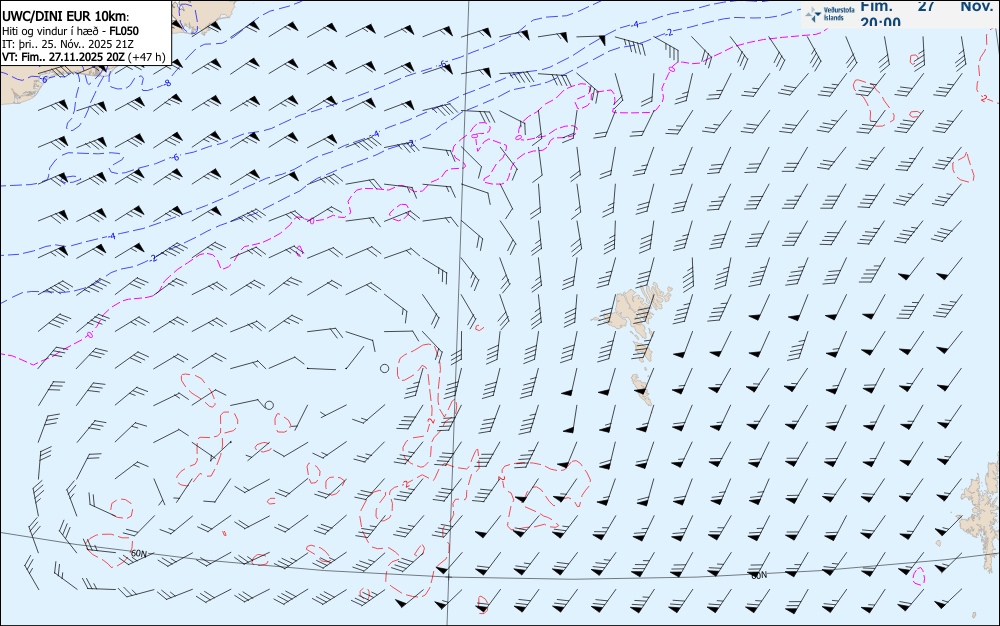1000x626 pixels.
Task: Click the Iceland coastline beside the title box
Action: tap(204, 16)
